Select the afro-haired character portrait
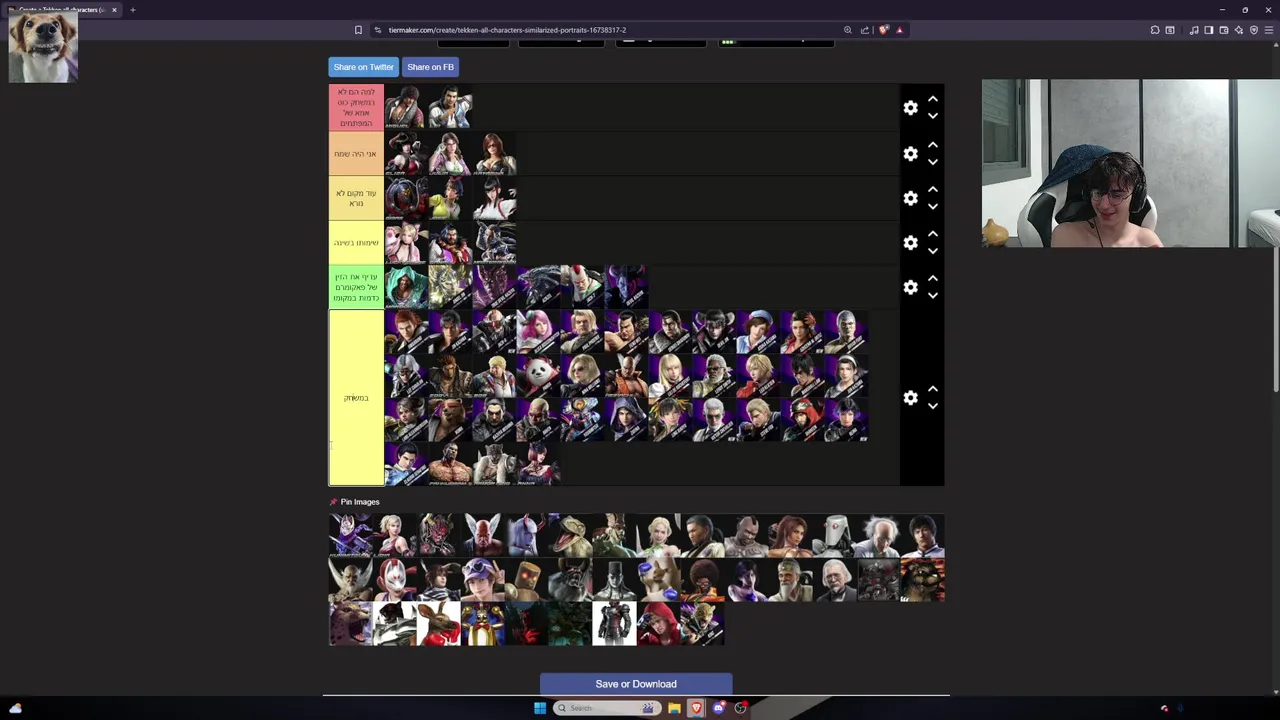 (x=702, y=580)
